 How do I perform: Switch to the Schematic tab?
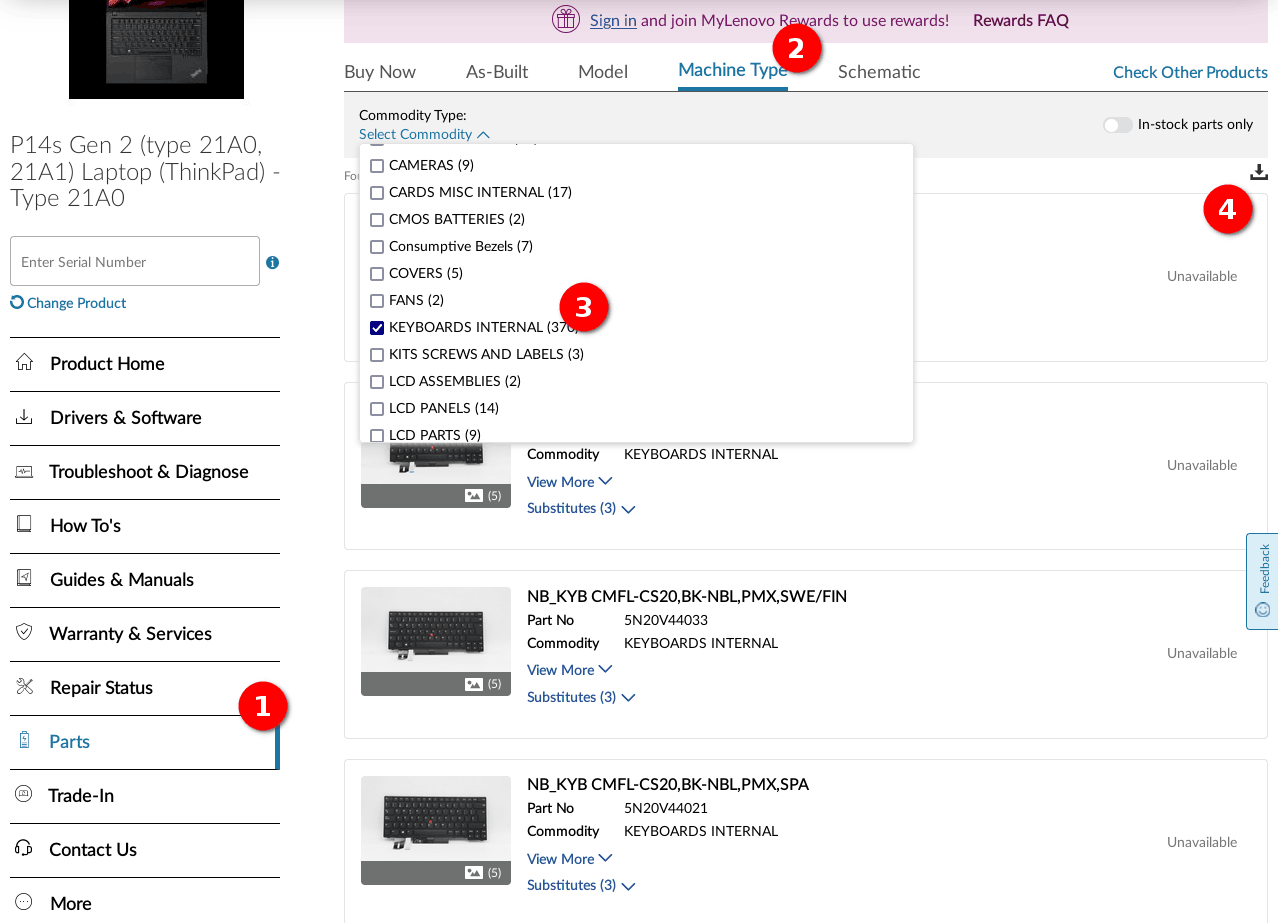pos(879,72)
